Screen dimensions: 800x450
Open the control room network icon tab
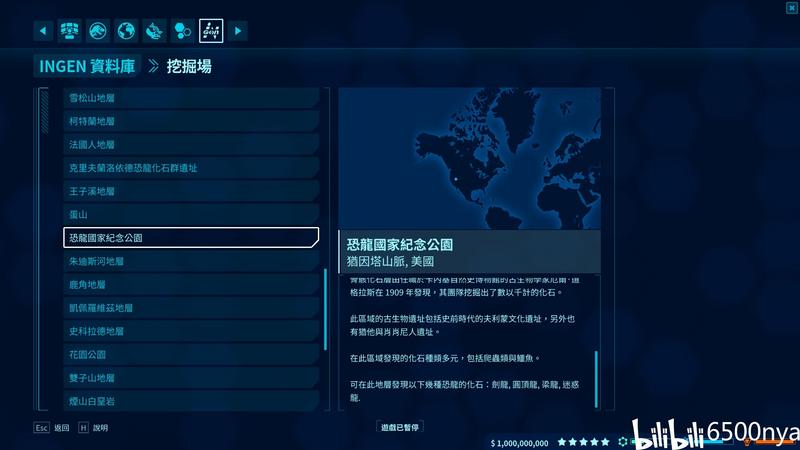(69, 31)
